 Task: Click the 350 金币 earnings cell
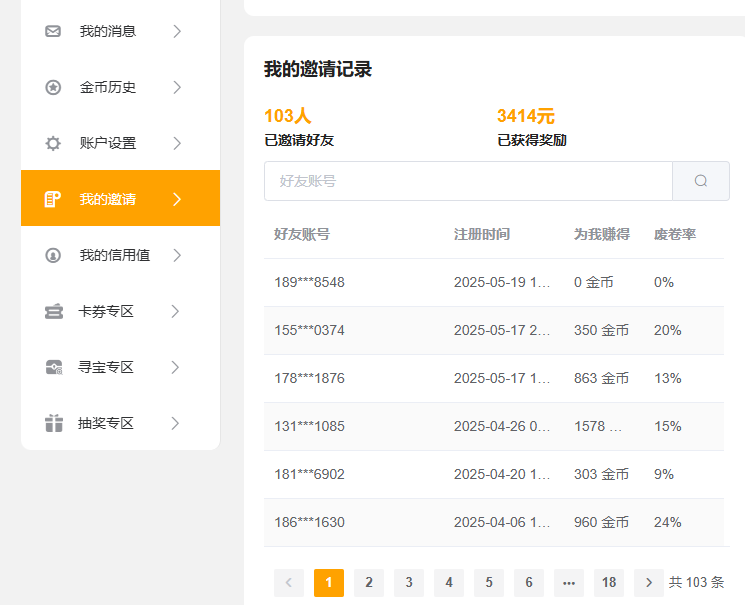point(601,330)
